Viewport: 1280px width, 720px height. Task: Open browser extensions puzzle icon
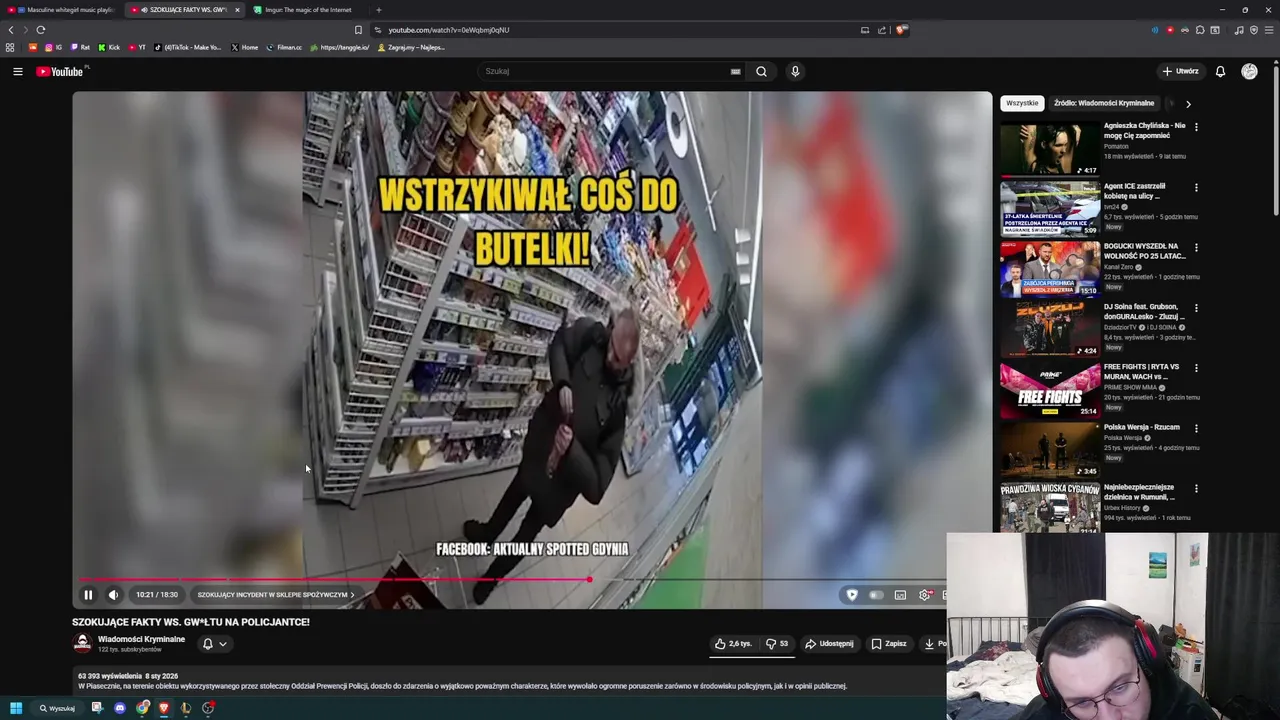(1200, 30)
